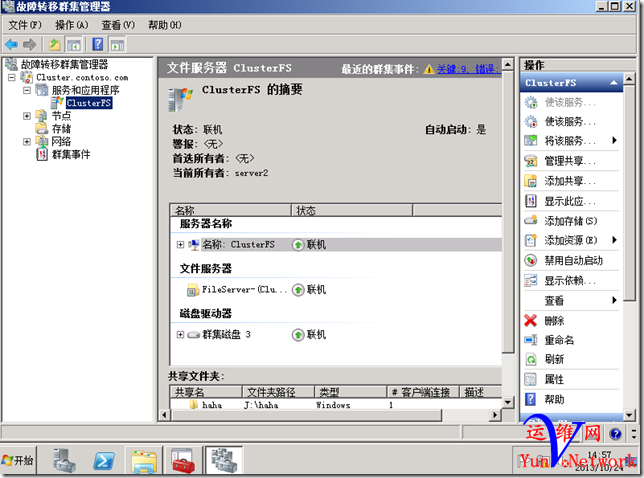Open the 帮助(H) menu
The height and width of the screenshot is (478, 644).
(x=165, y=25)
